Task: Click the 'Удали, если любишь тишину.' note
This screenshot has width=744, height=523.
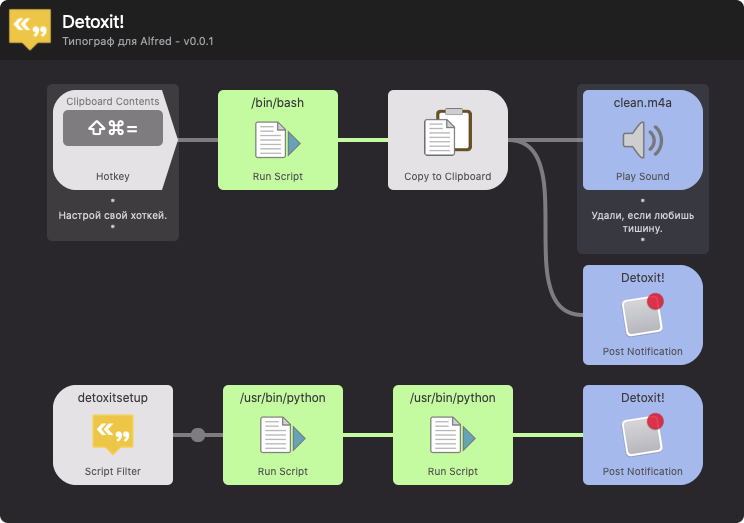Action: (642, 222)
